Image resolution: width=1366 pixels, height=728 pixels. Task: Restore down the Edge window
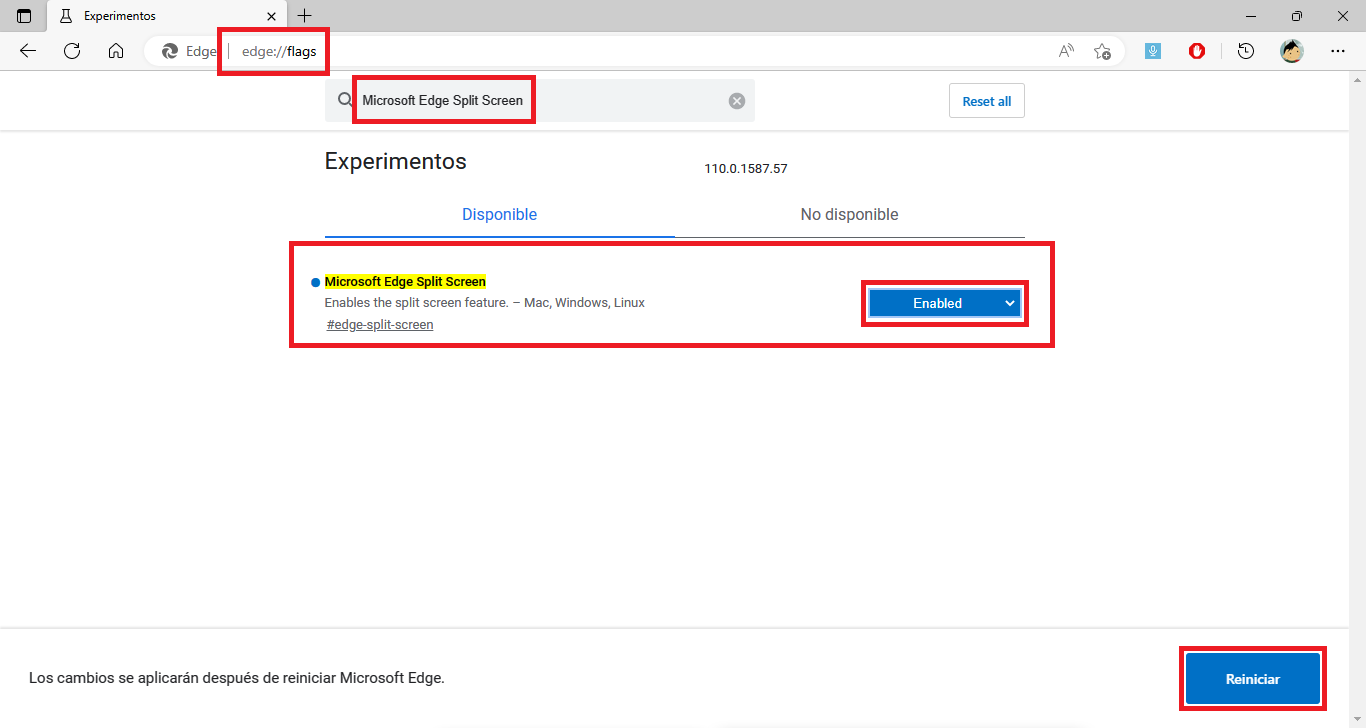tap(1297, 16)
